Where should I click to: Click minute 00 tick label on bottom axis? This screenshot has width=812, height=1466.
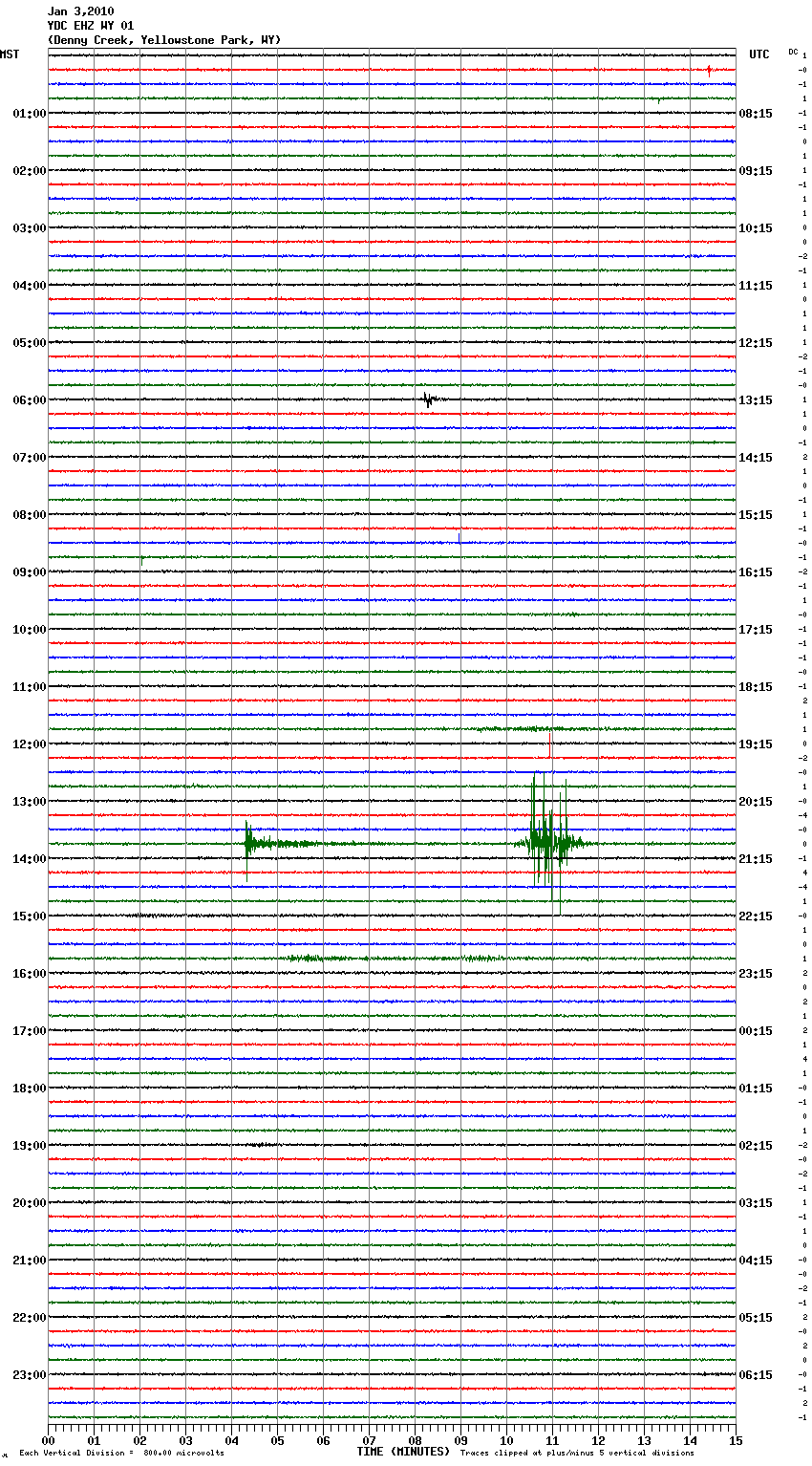[x=48, y=1440]
